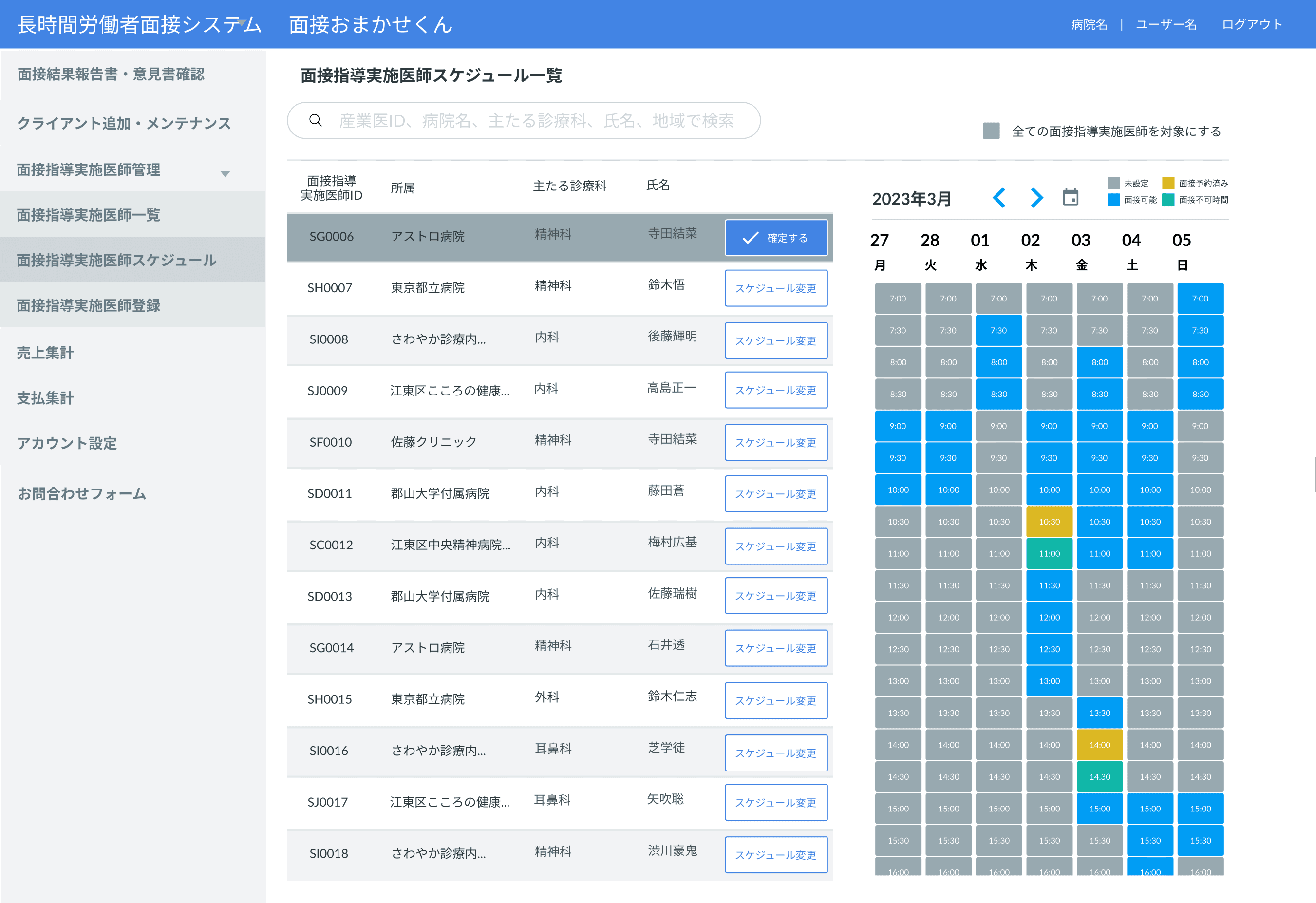Open ユーザー名 account menu in header
Viewport: 1316px width, 903px height.
tap(1166, 24)
